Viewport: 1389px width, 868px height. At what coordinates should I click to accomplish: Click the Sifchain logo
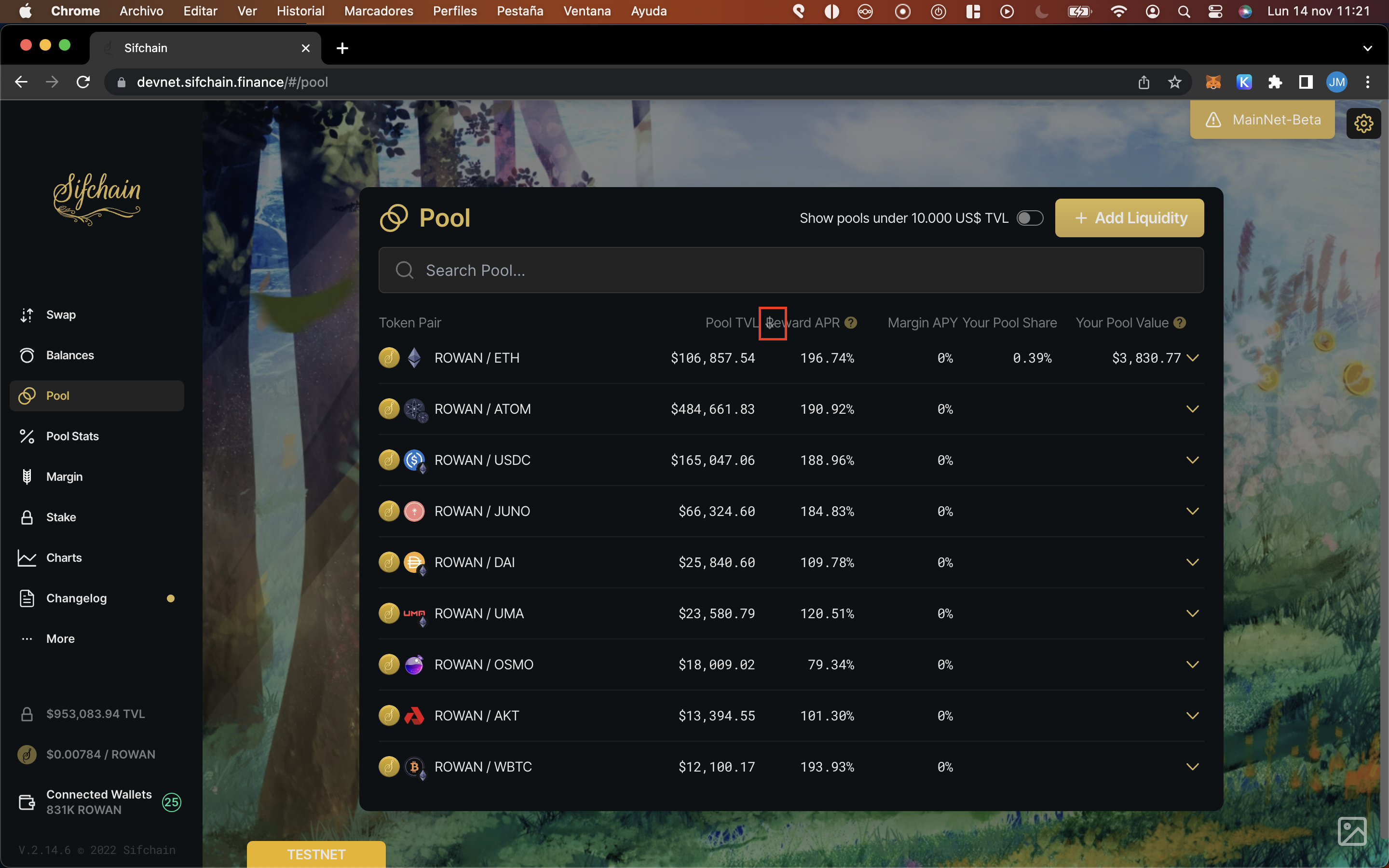point(96,198)
